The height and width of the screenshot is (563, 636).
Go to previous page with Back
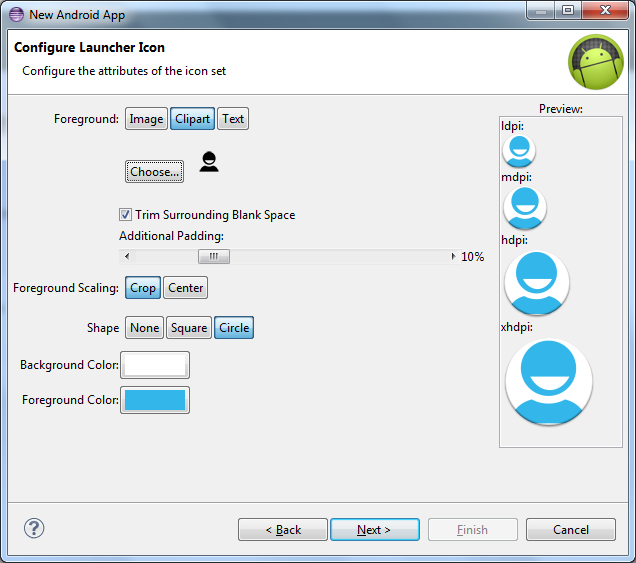(x=283, y=530)
